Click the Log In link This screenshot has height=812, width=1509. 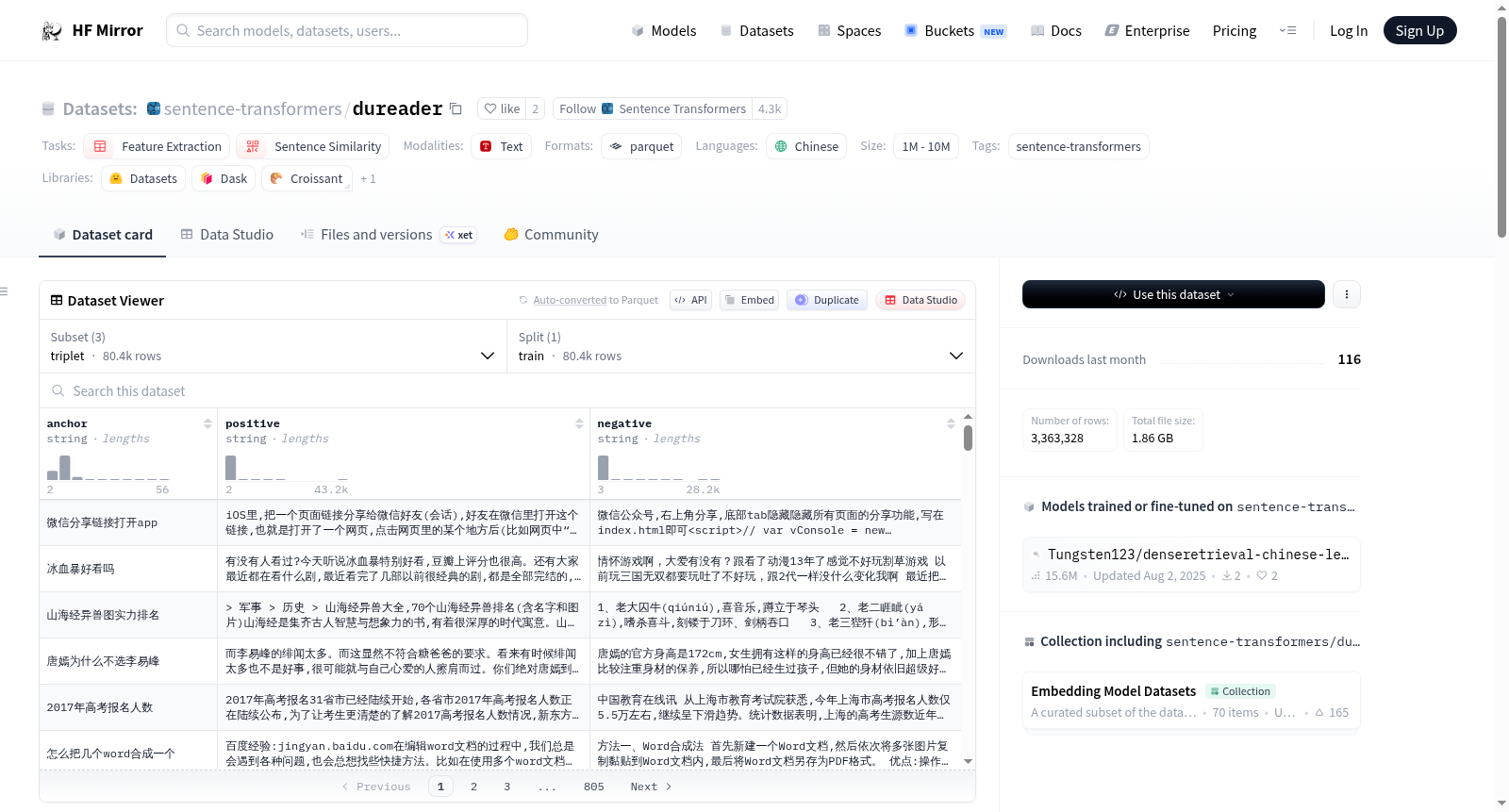(x=1348, y=31)
